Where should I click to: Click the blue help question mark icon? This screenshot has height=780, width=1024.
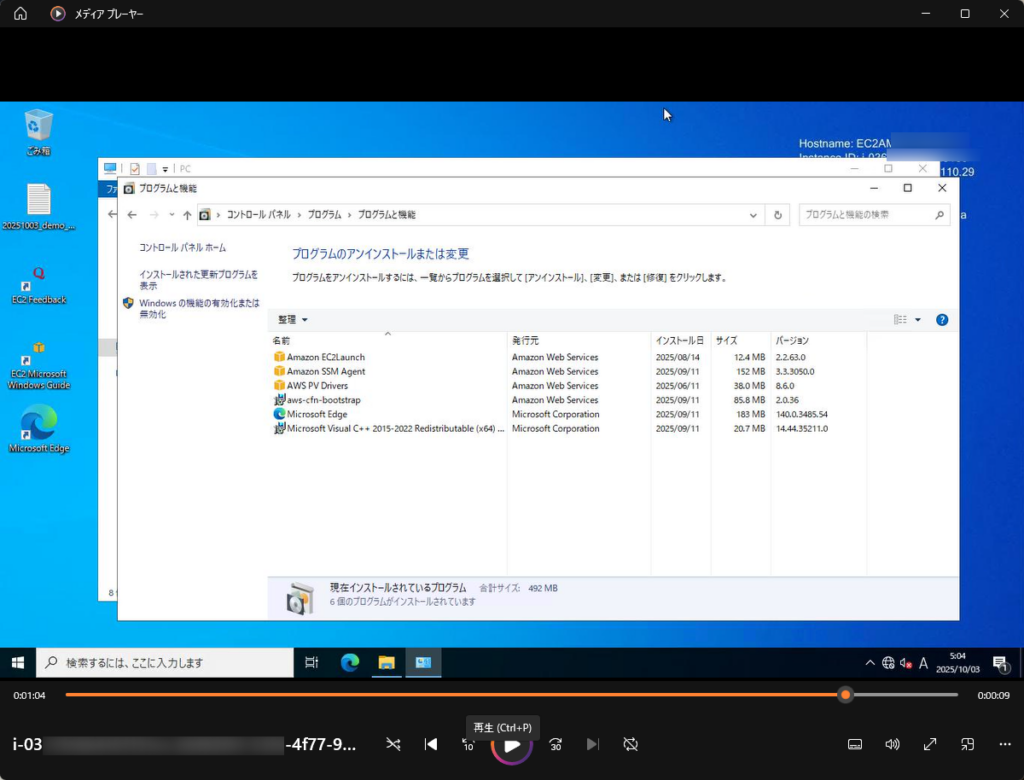[941, 320]
